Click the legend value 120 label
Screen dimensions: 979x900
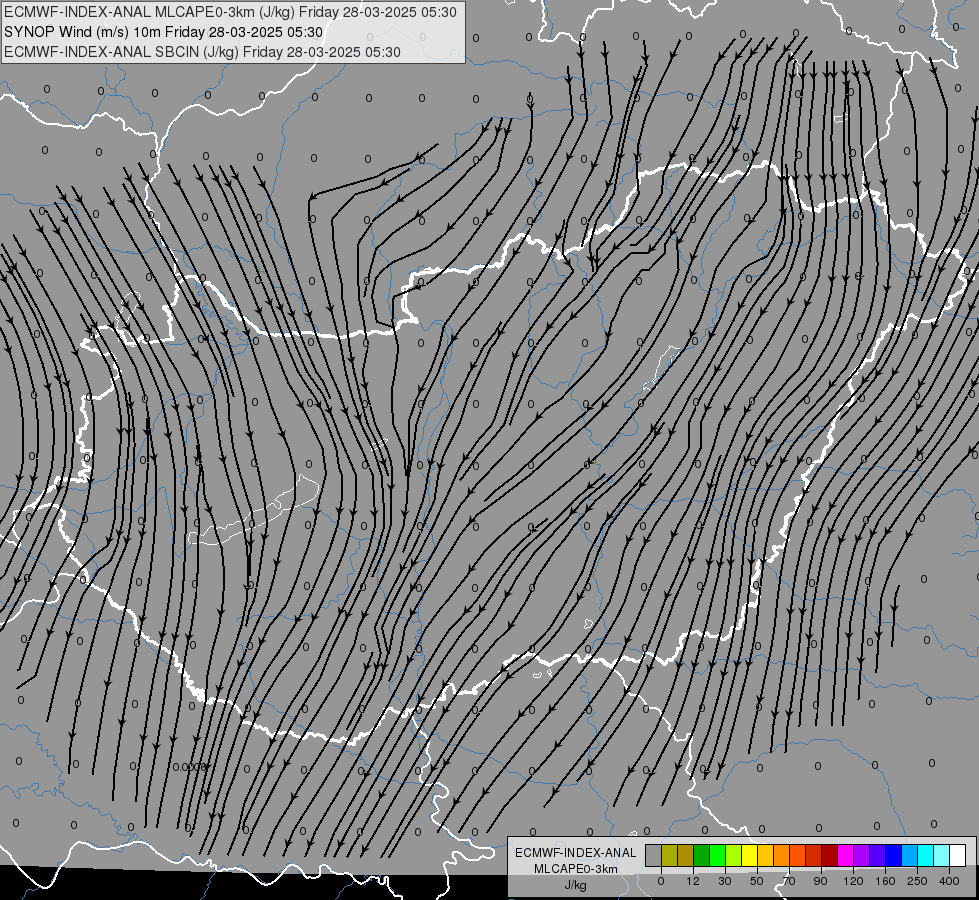pyautogui.click(x=853, y=881)
